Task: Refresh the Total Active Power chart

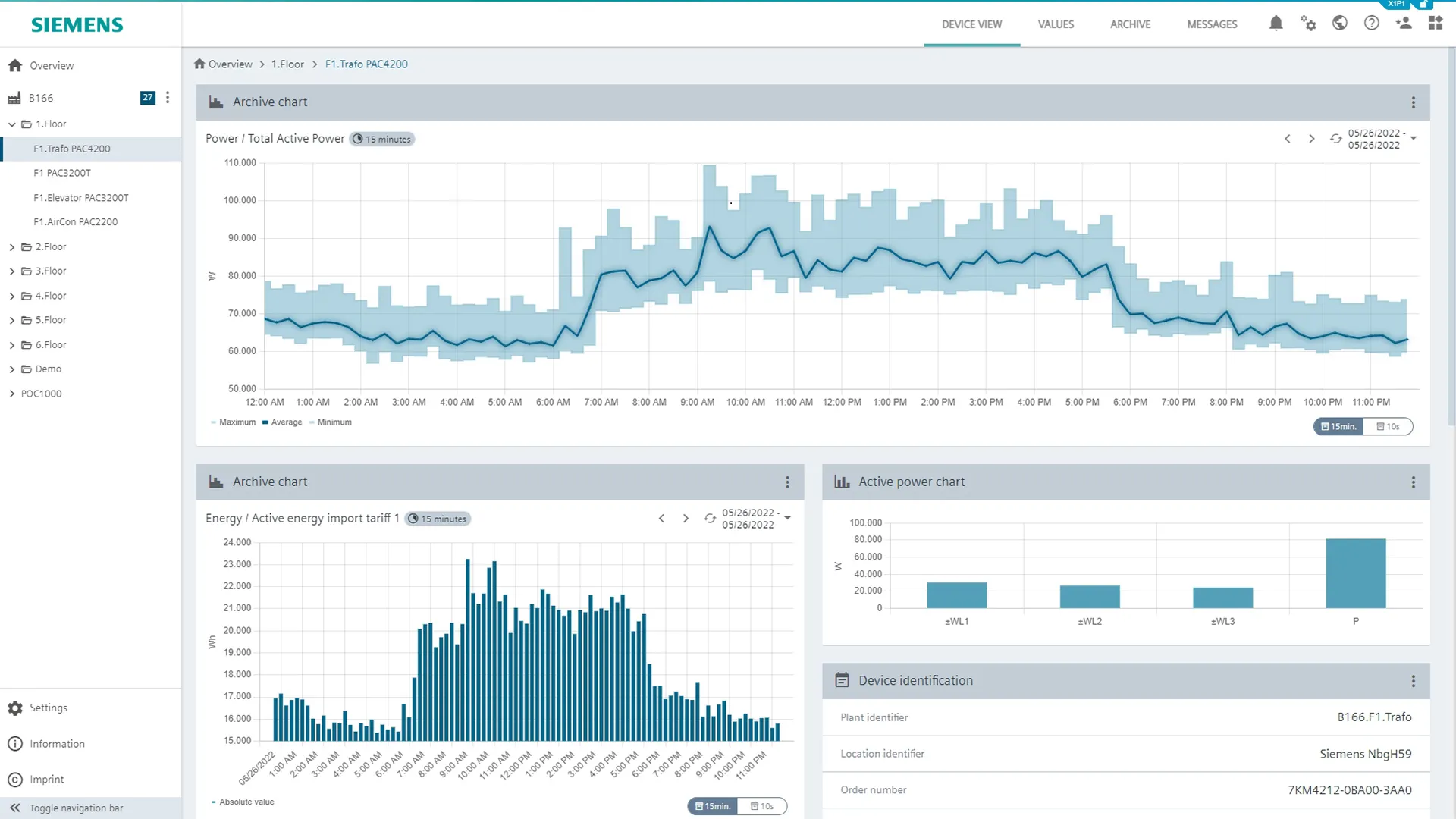Action: click(x=1335, y=139)
